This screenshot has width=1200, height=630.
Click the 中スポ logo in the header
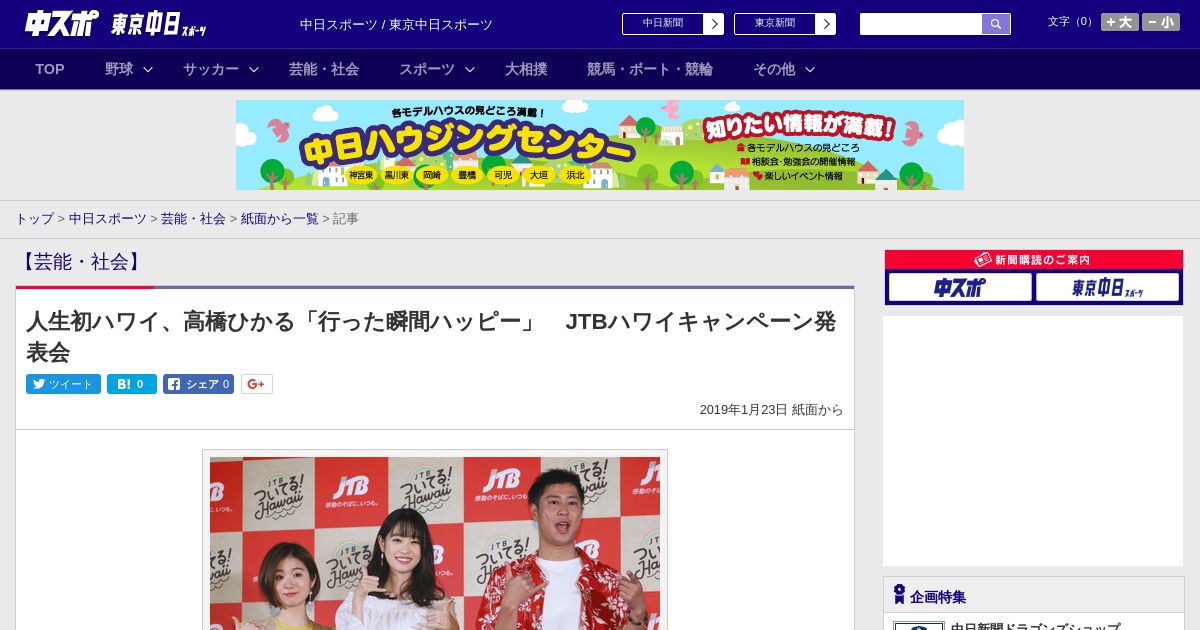point(61,23)
